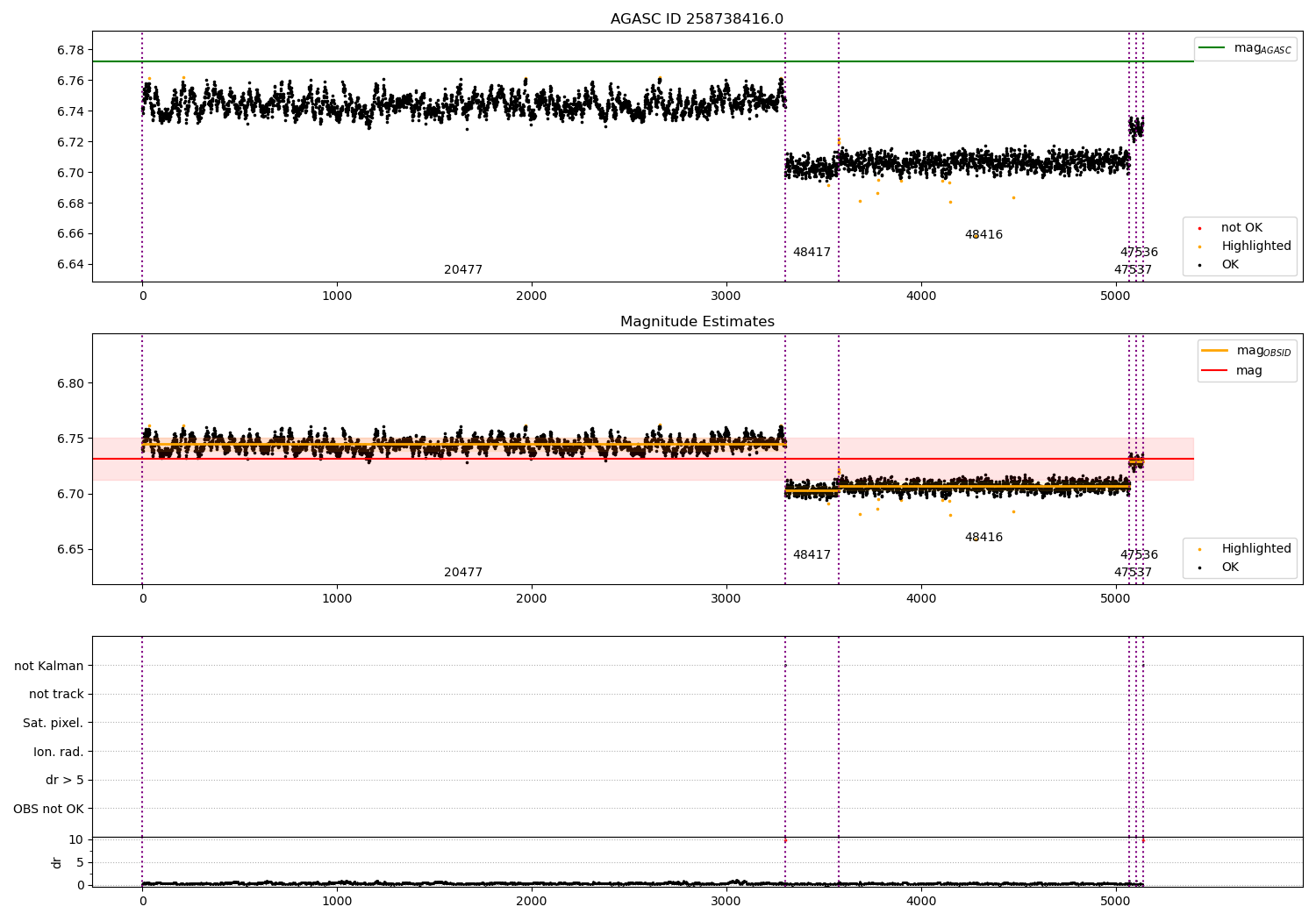Viewport: 1316px width, 921px height.
Task: Click the 'Sat. pixel.' row label
Action: tap(54, 723)
